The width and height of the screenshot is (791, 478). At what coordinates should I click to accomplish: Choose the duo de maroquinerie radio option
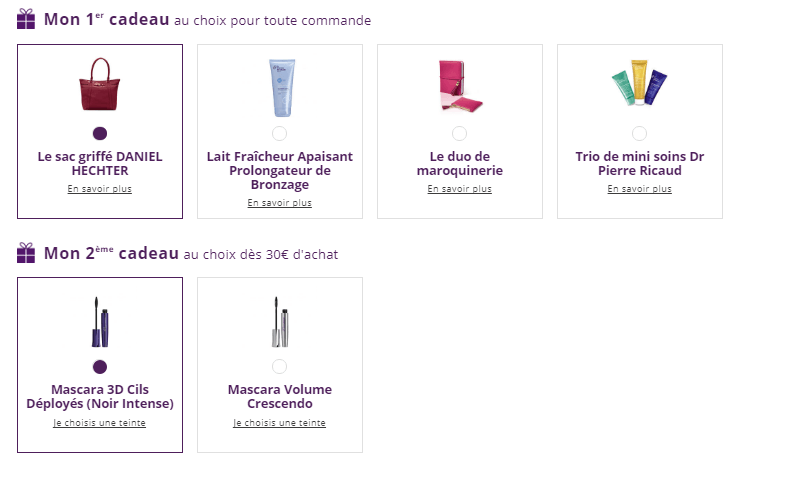459,133
